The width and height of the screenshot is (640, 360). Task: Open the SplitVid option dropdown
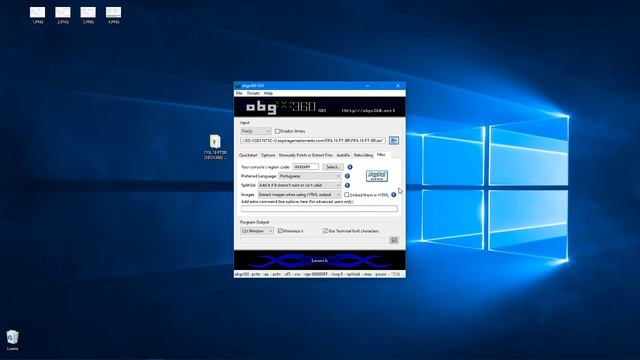click(x=300, y=185)
